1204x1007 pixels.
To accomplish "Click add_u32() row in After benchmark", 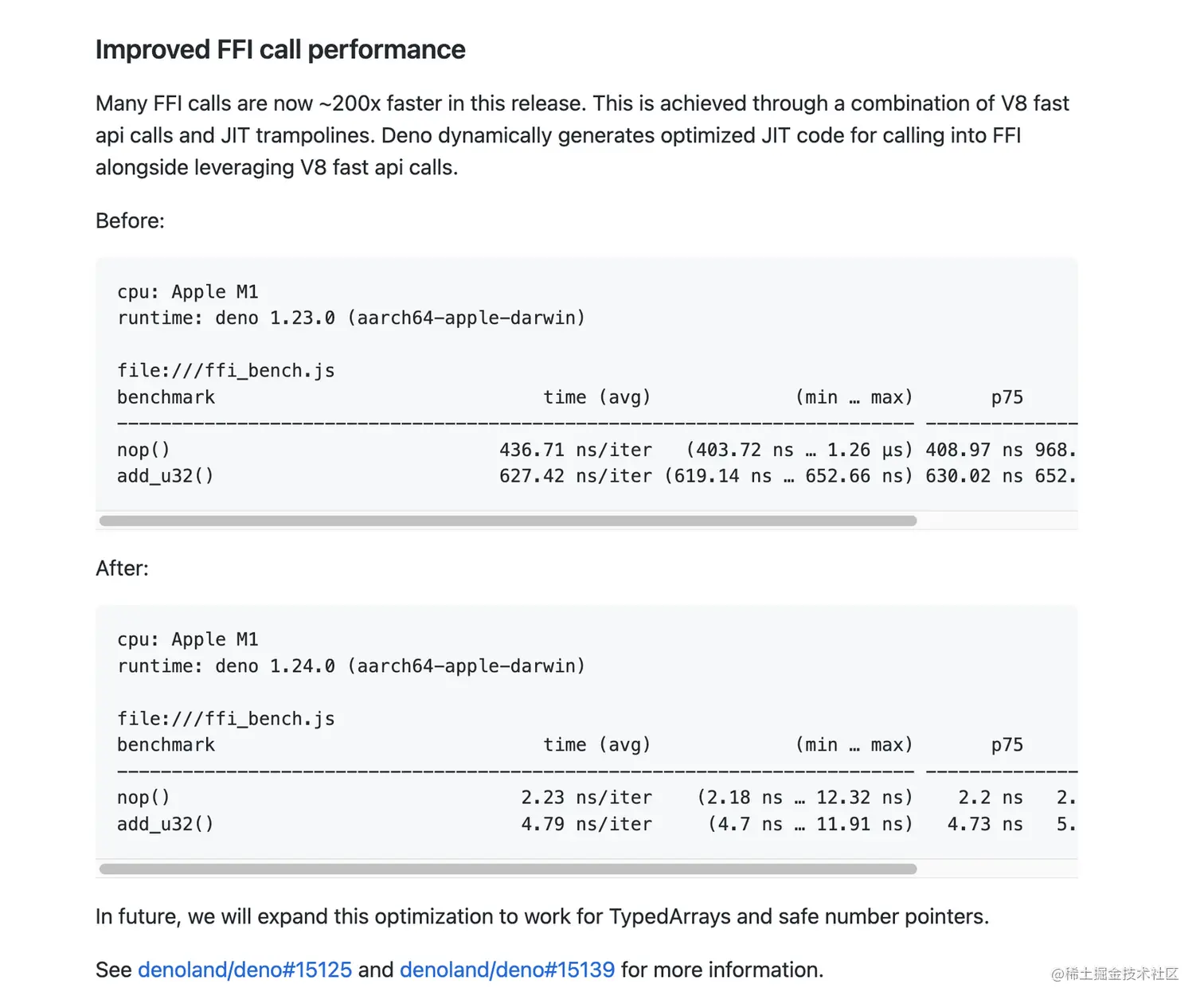I will point(596,824).
